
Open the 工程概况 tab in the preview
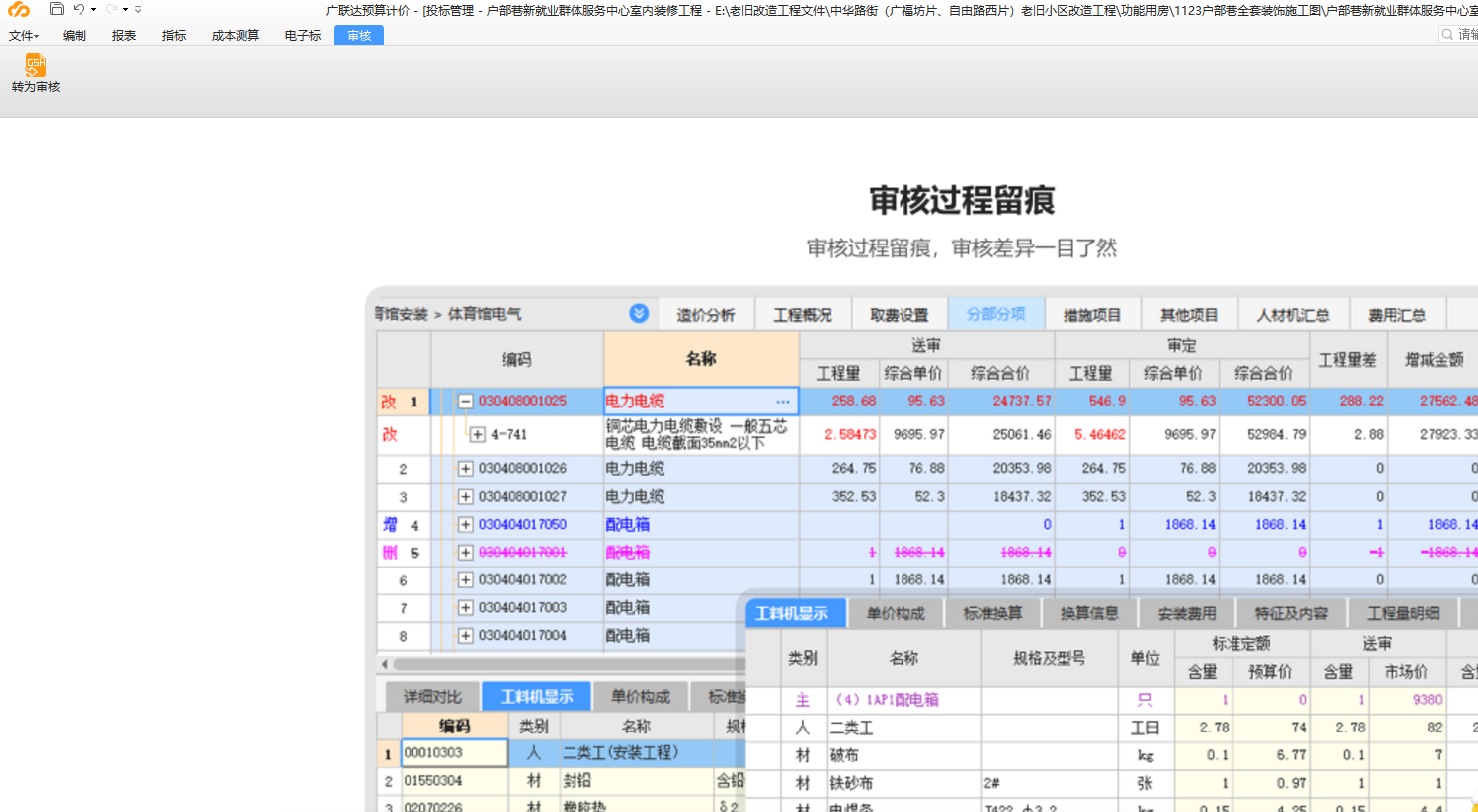803,315
